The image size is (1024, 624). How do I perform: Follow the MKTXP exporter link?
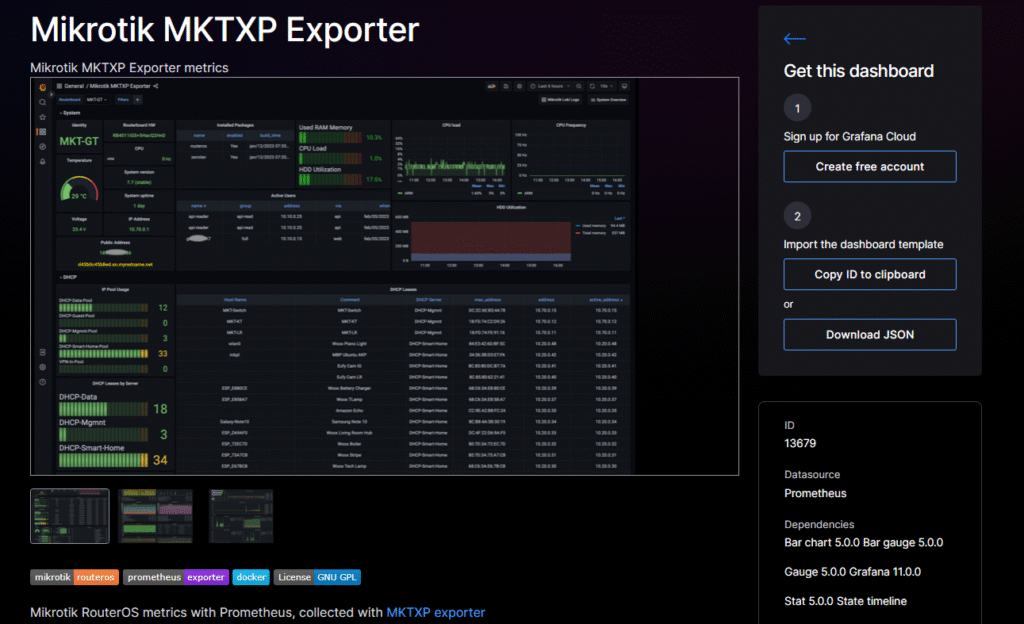point(435,612)
